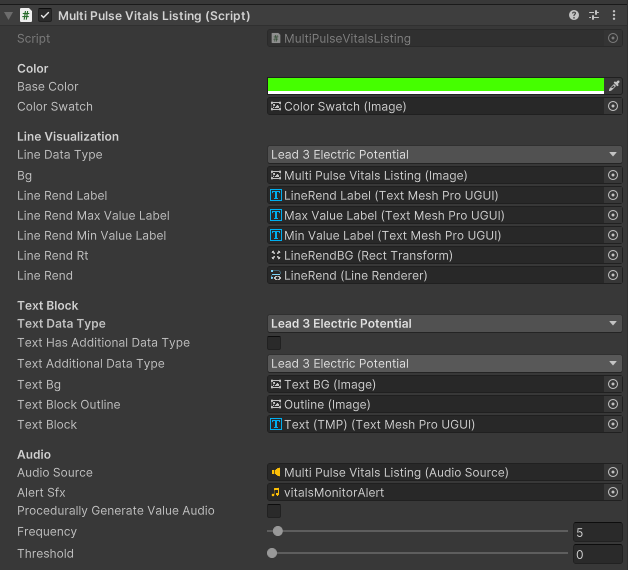
Task: Click the green Base Color swatch
Action: (436, 87)
